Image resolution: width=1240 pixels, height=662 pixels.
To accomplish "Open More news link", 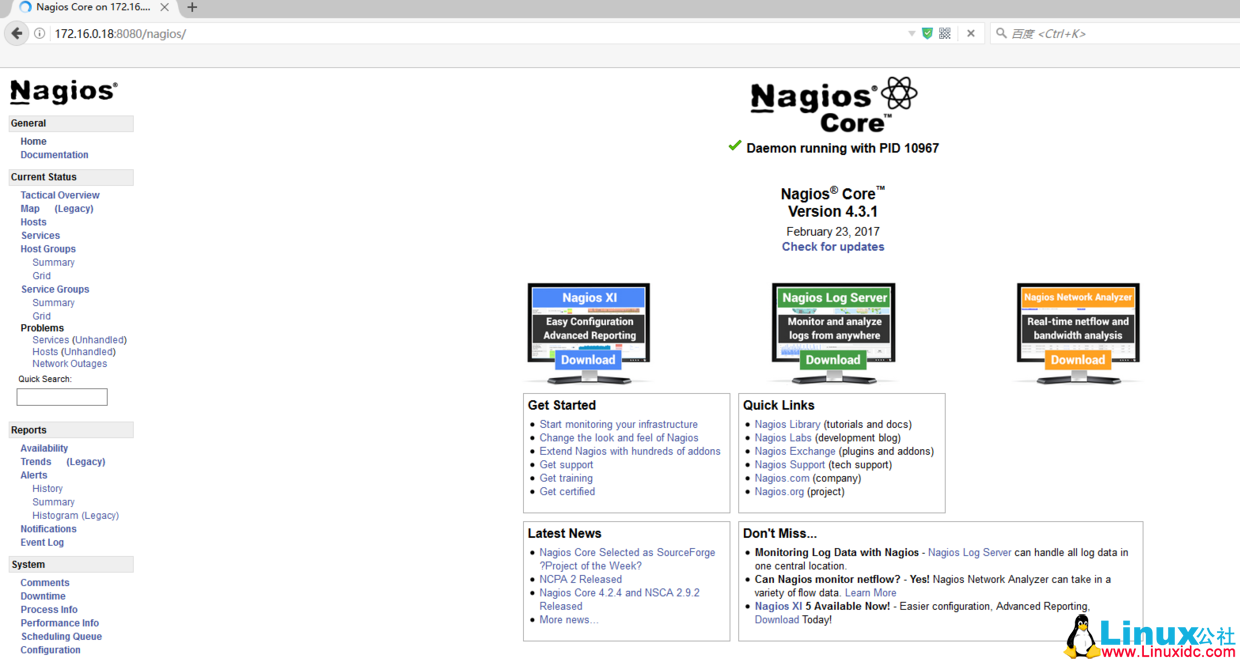I will point(569,620).
